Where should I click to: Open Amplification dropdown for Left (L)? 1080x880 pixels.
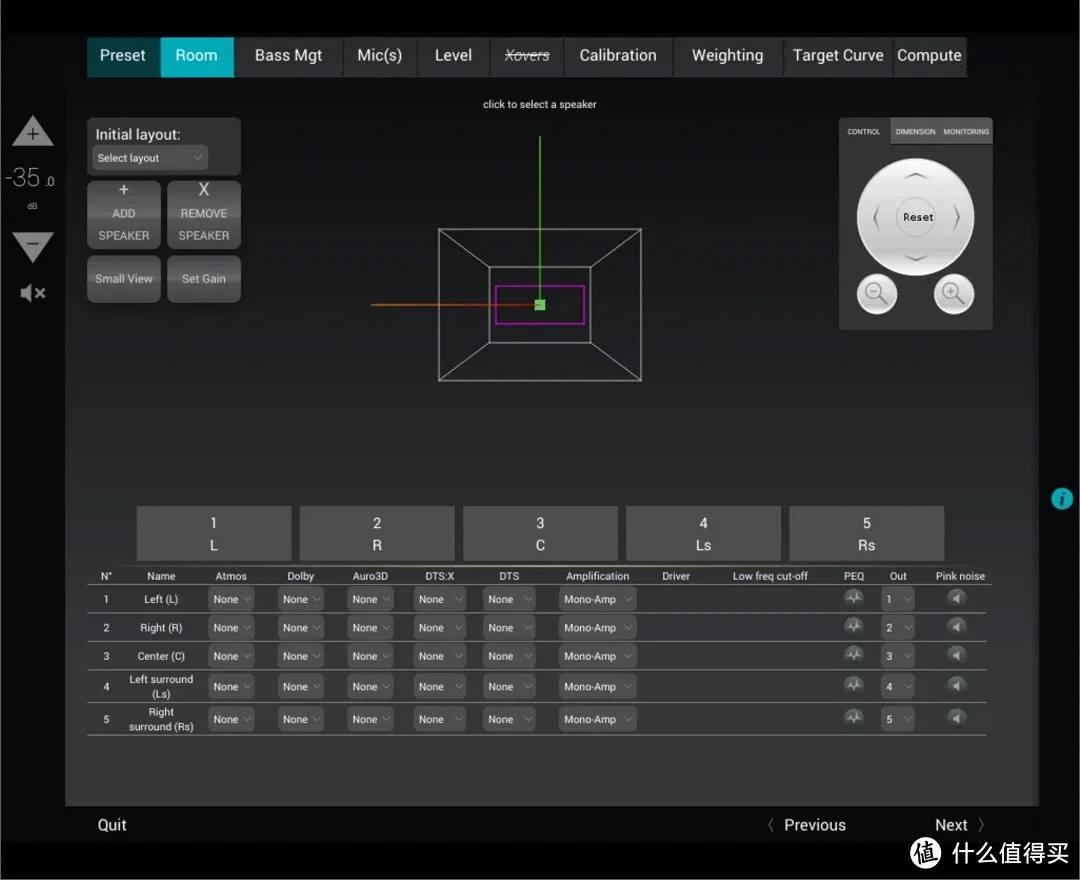pyautogui.click(x=597, y=599)
